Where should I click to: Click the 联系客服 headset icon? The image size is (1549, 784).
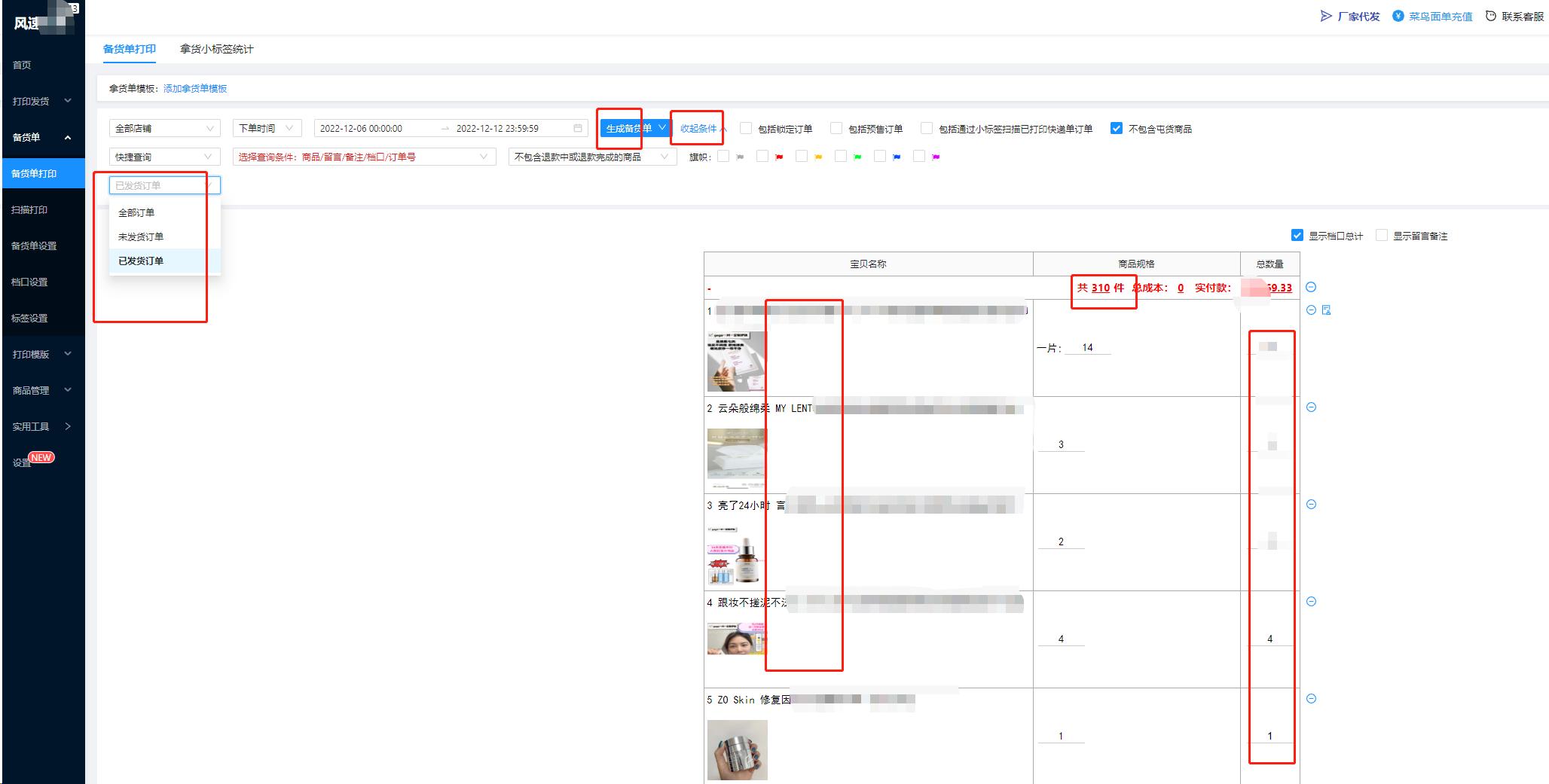pyautogui.click(x=1490, y=16)
